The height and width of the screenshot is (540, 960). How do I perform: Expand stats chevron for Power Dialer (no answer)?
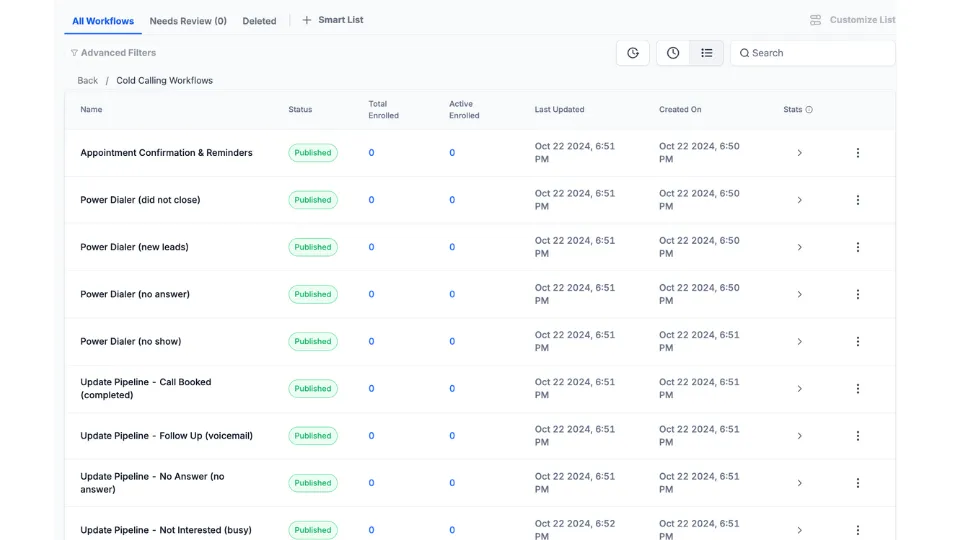click(x=800, y=294)
